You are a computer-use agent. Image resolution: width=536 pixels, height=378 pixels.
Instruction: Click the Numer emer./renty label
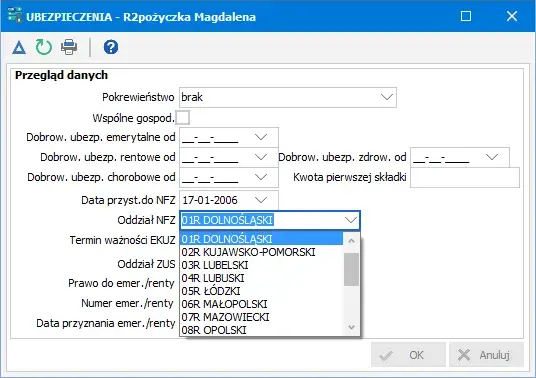point(128,303)
